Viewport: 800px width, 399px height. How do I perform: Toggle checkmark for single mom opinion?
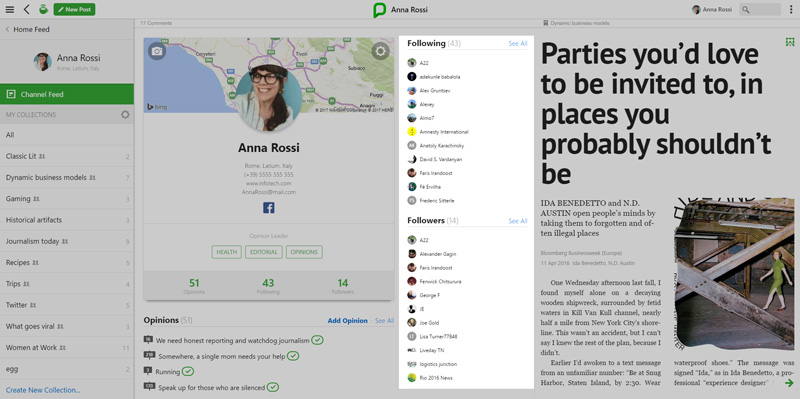point(293,356)
